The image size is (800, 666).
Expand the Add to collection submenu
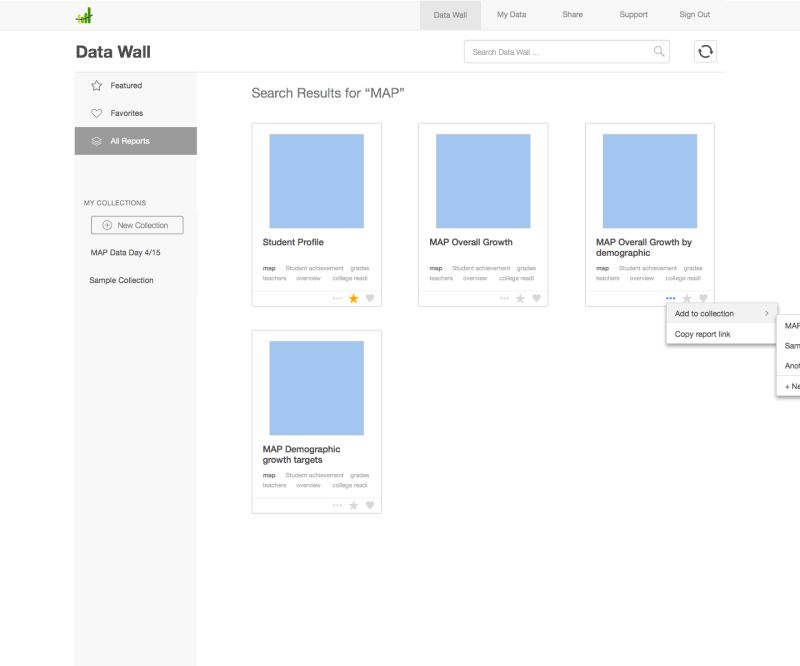tap(714, 313)
